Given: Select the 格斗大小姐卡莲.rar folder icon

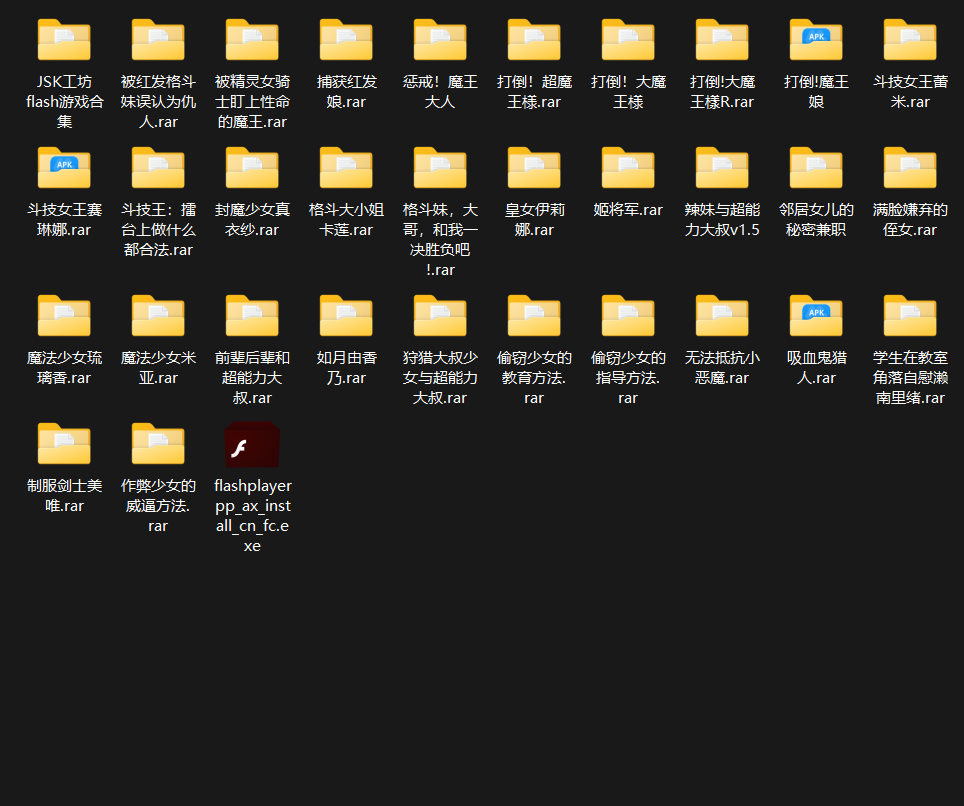Looking at the screenshot, I should tap(346, 168).
